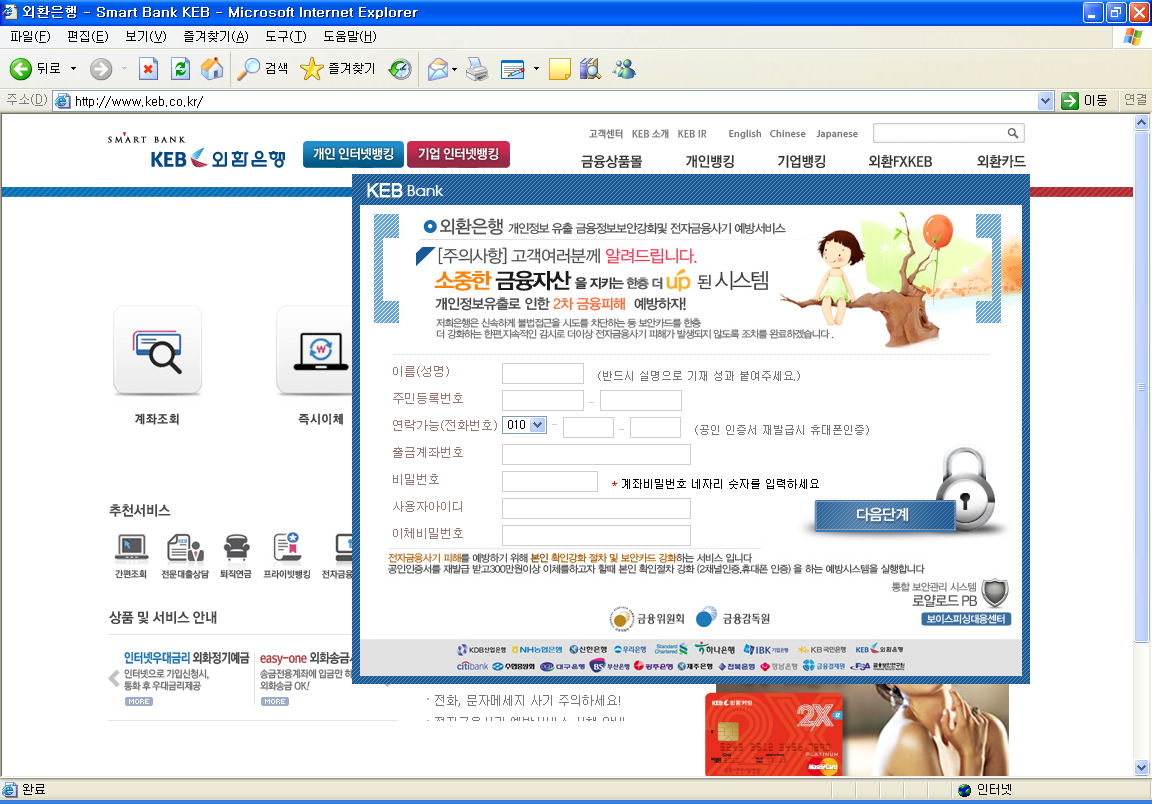1152x804 pixels.
Task: Click the 이체비밀번호 input field
Action: coord(596,535)
